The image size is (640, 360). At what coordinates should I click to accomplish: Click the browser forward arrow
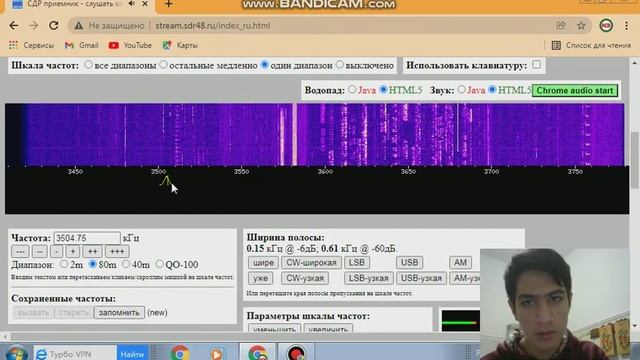pyautogui.click(x=33, y=26)
